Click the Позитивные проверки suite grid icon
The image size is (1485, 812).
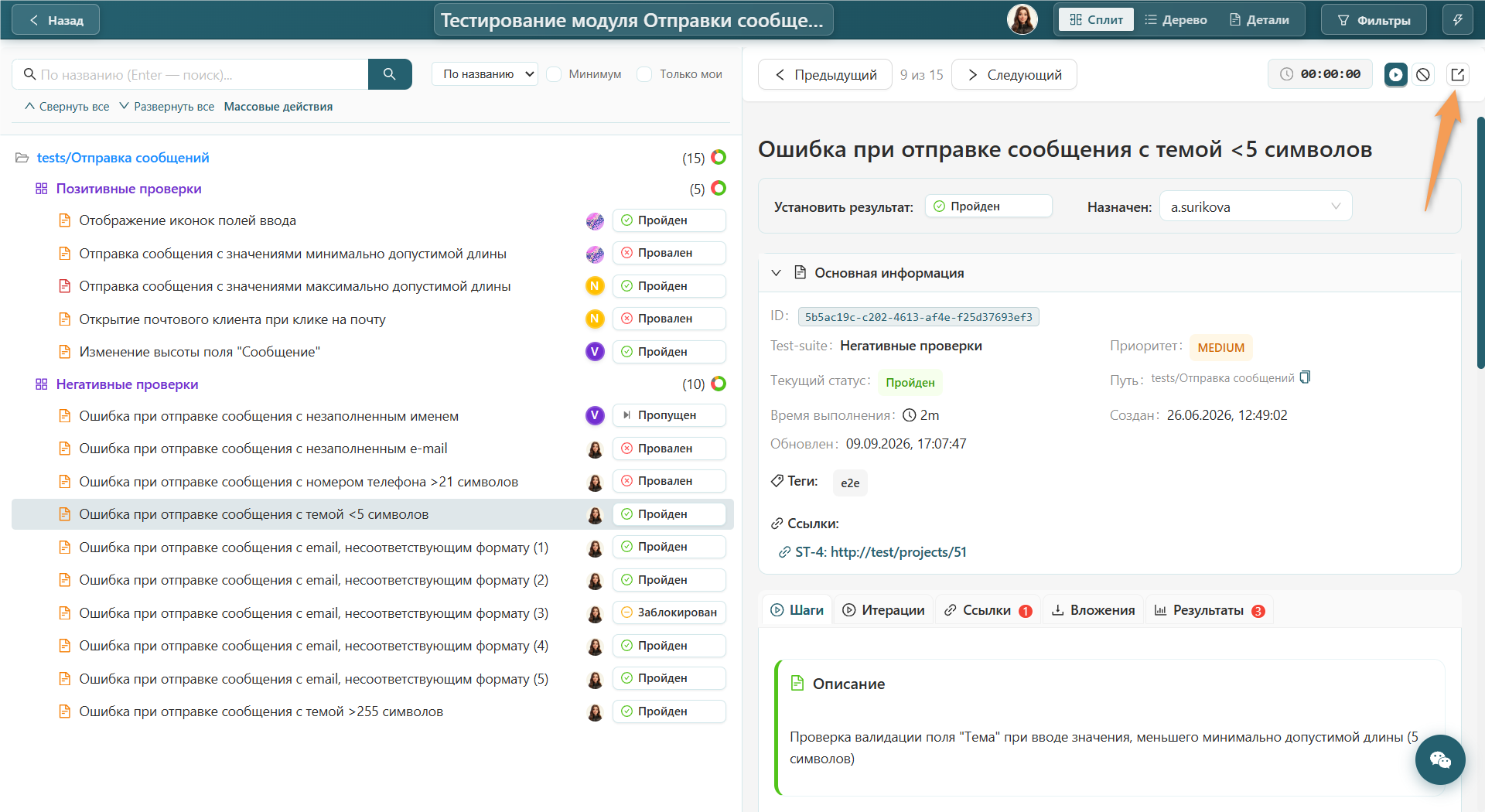(42, 189)
